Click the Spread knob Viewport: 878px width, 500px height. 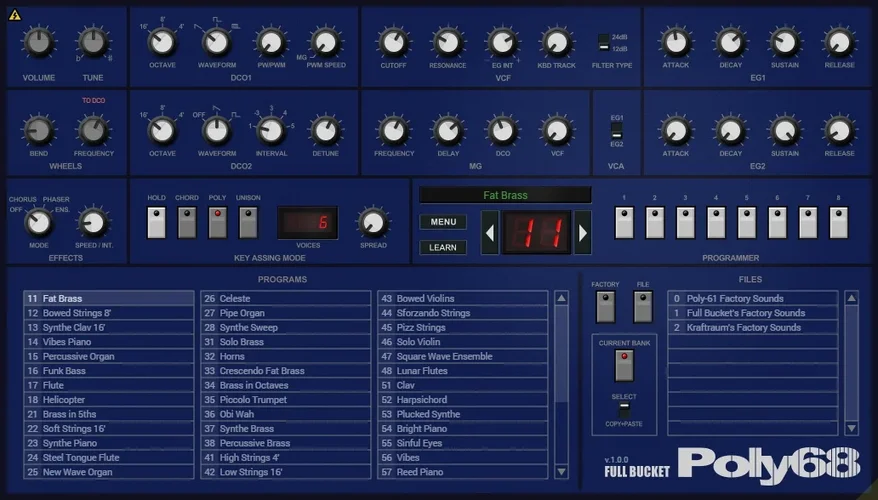coord(373,222)
